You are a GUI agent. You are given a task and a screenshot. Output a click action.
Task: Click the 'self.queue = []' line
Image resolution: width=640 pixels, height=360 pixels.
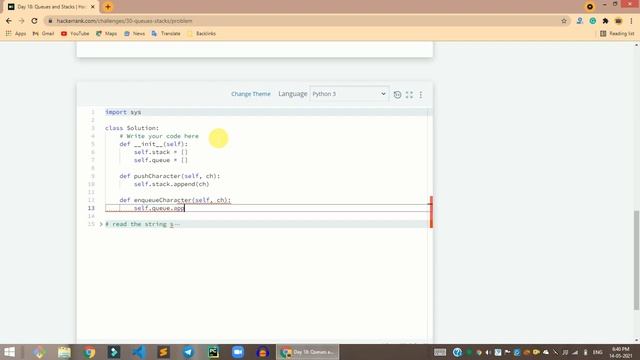pos(161,160)
